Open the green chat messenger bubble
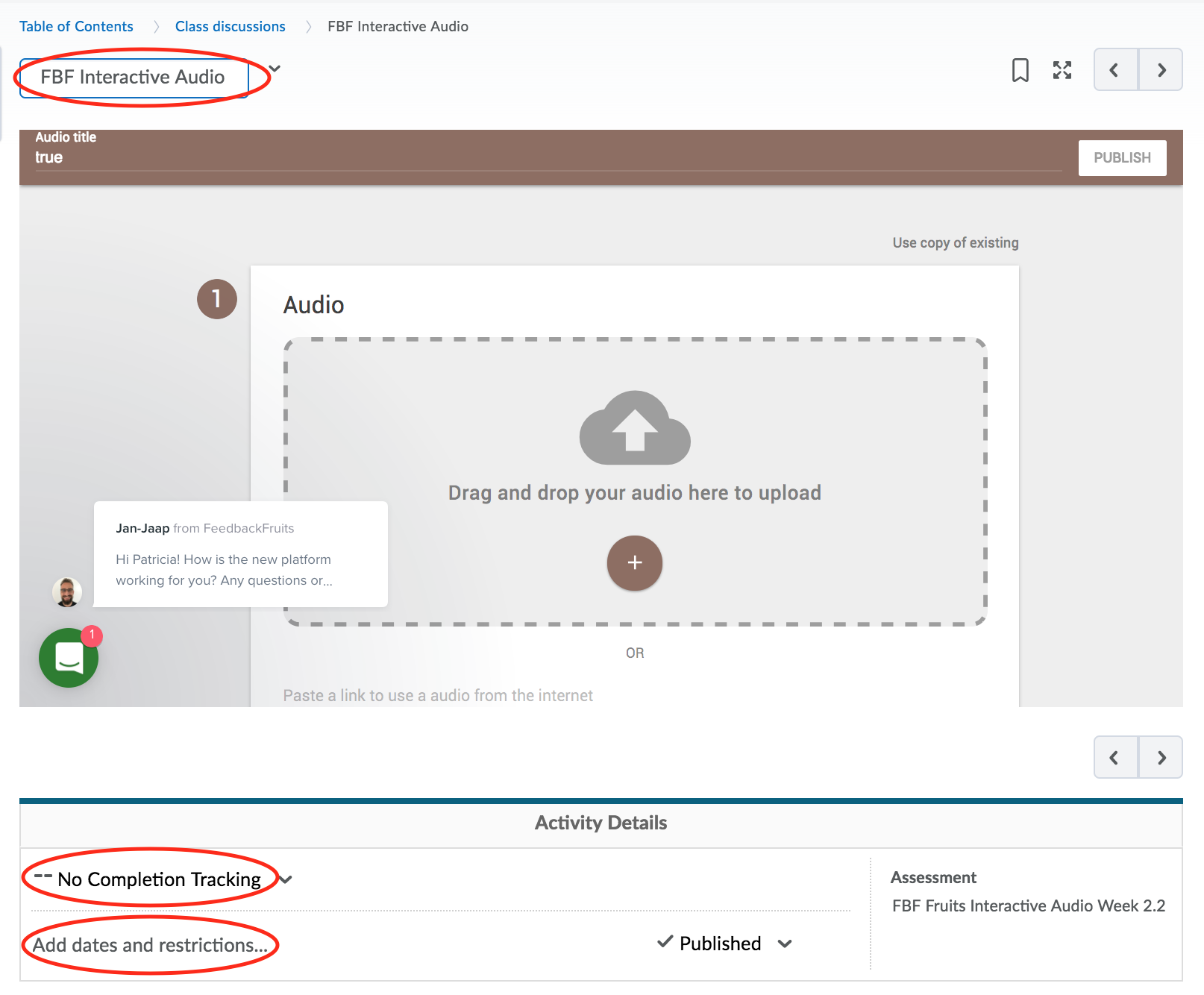1204x995 pixels. [69, 657]
